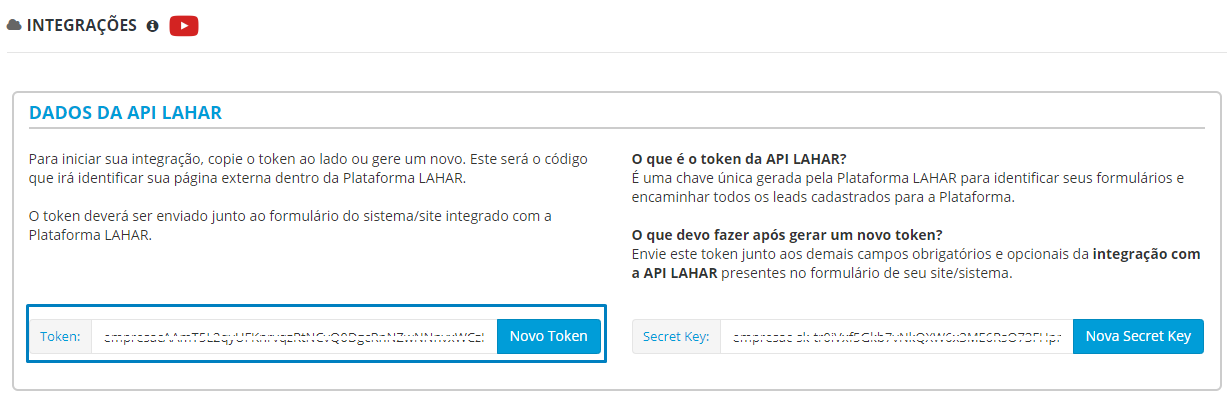This screenshot has height=393, width=1228.
Task: Click the 'O token deverá ser enviado' paragraph
Action: tap(290, 226)
